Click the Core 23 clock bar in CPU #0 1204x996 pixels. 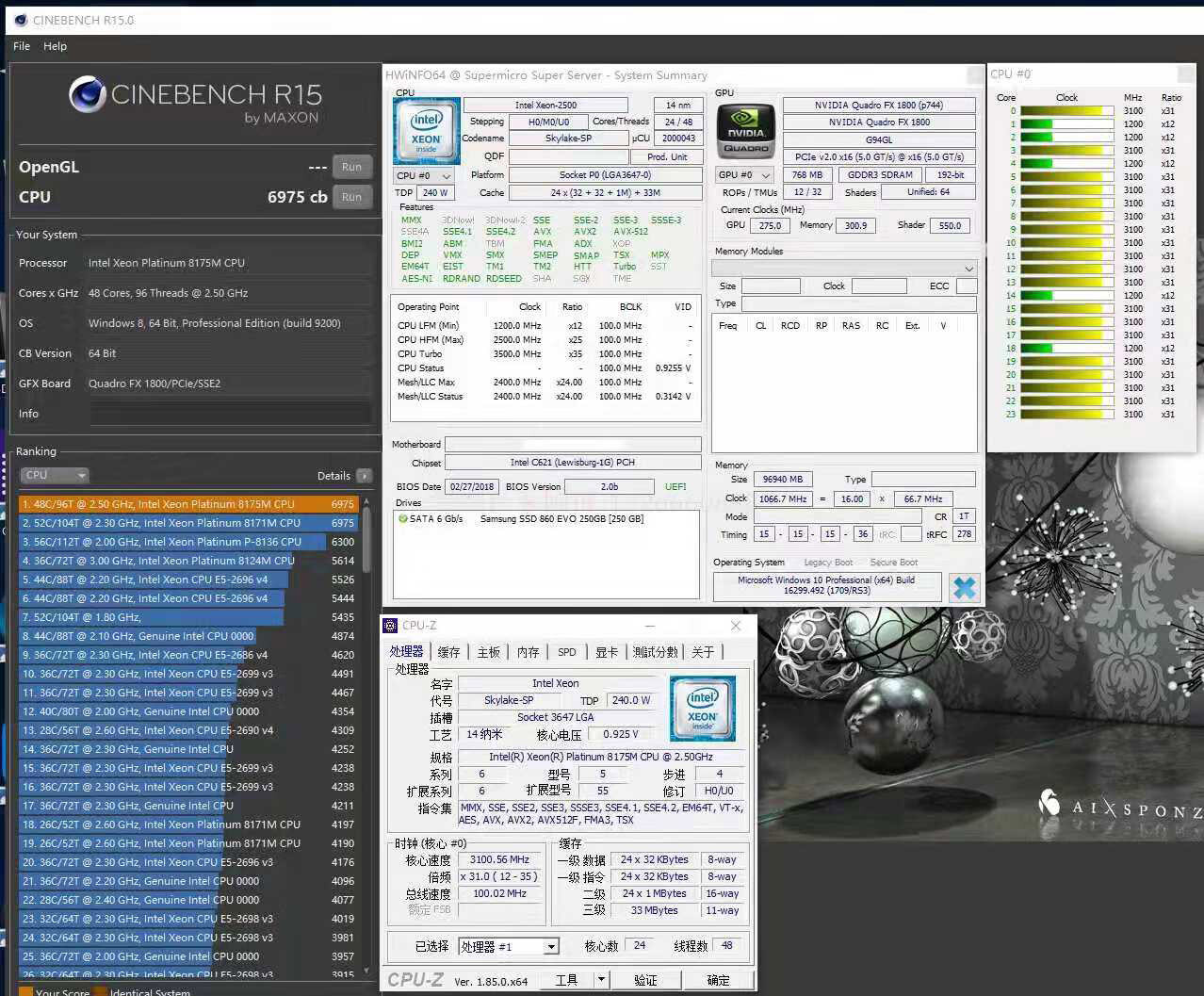(1066, 415)
